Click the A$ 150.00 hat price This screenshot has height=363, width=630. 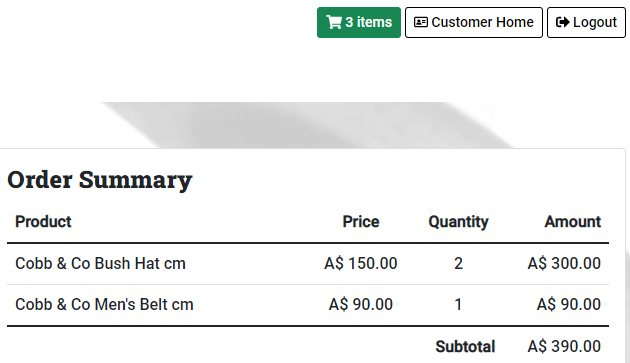pyautogui.click(x=361, y=264)
